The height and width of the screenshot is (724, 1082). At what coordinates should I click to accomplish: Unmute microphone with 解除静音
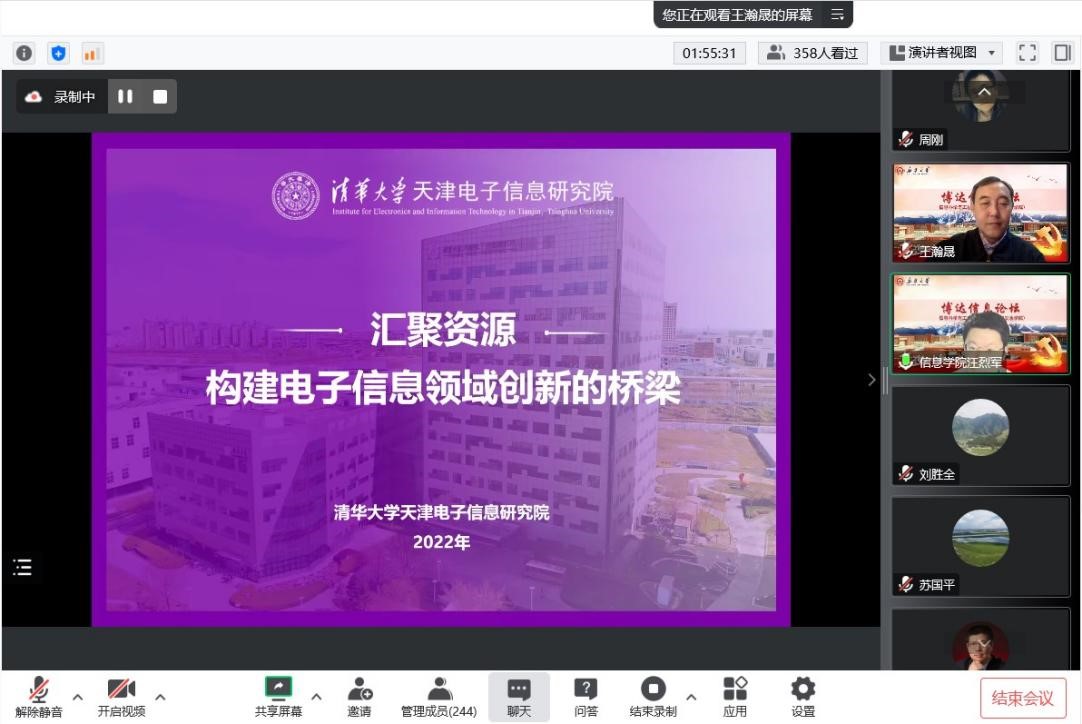[38, 697]
